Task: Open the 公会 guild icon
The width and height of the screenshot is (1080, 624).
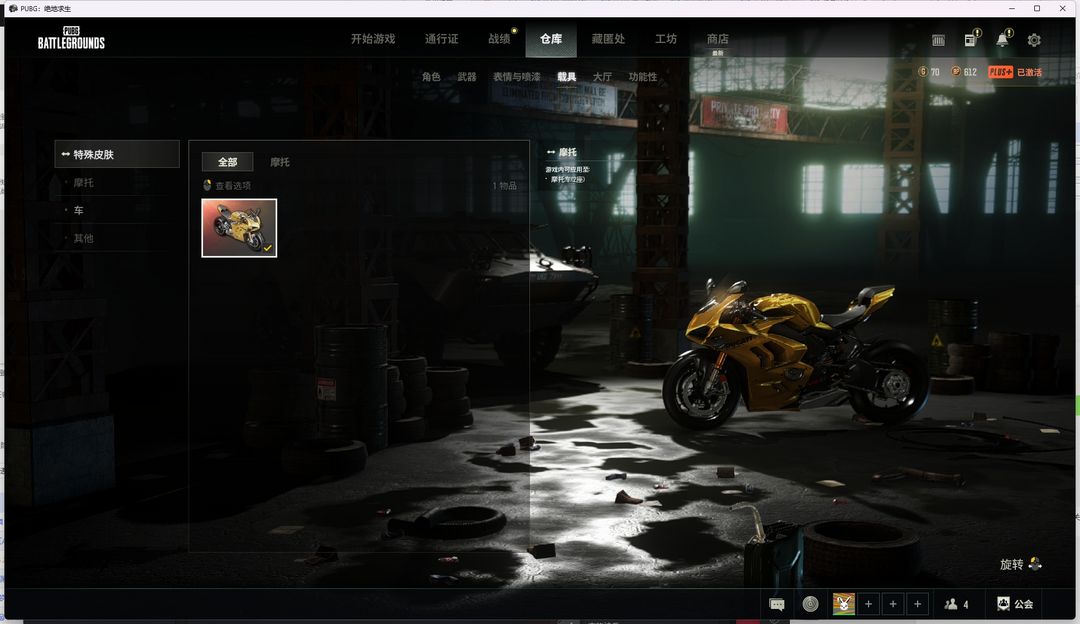Action: pyautogui.click(x=1003, y=604)
